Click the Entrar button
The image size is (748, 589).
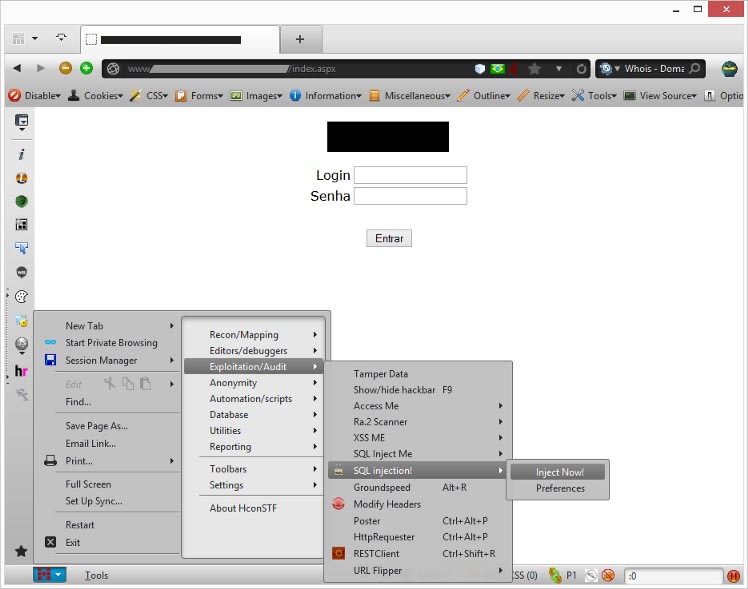click(x=389, y=238)
